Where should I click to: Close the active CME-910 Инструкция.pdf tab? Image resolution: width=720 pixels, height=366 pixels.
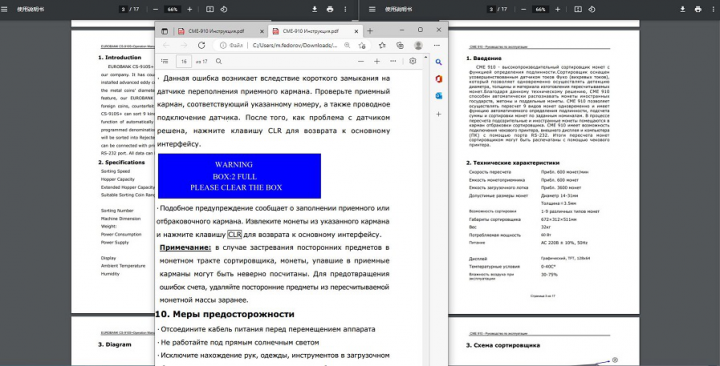[356, 31]
